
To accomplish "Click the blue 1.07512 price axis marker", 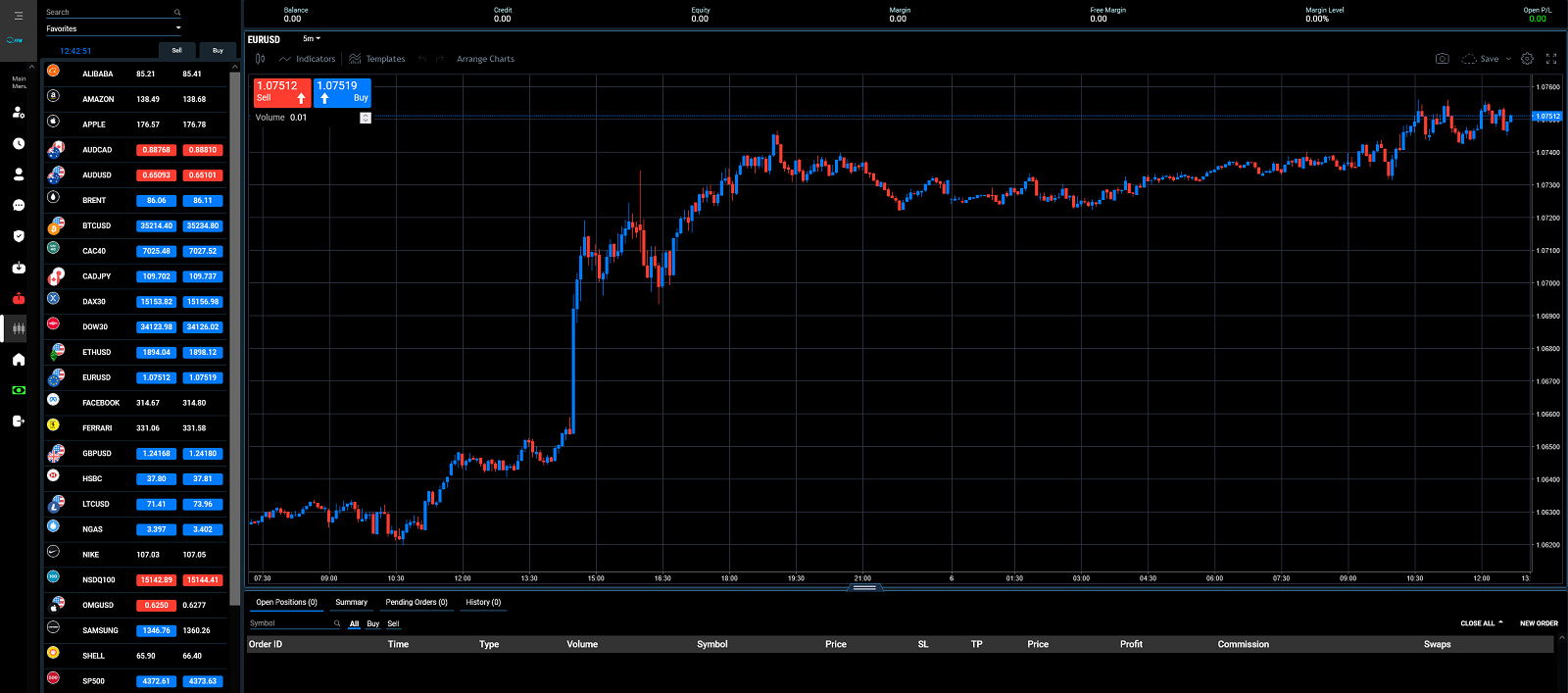I will [x=1547, y=117].
